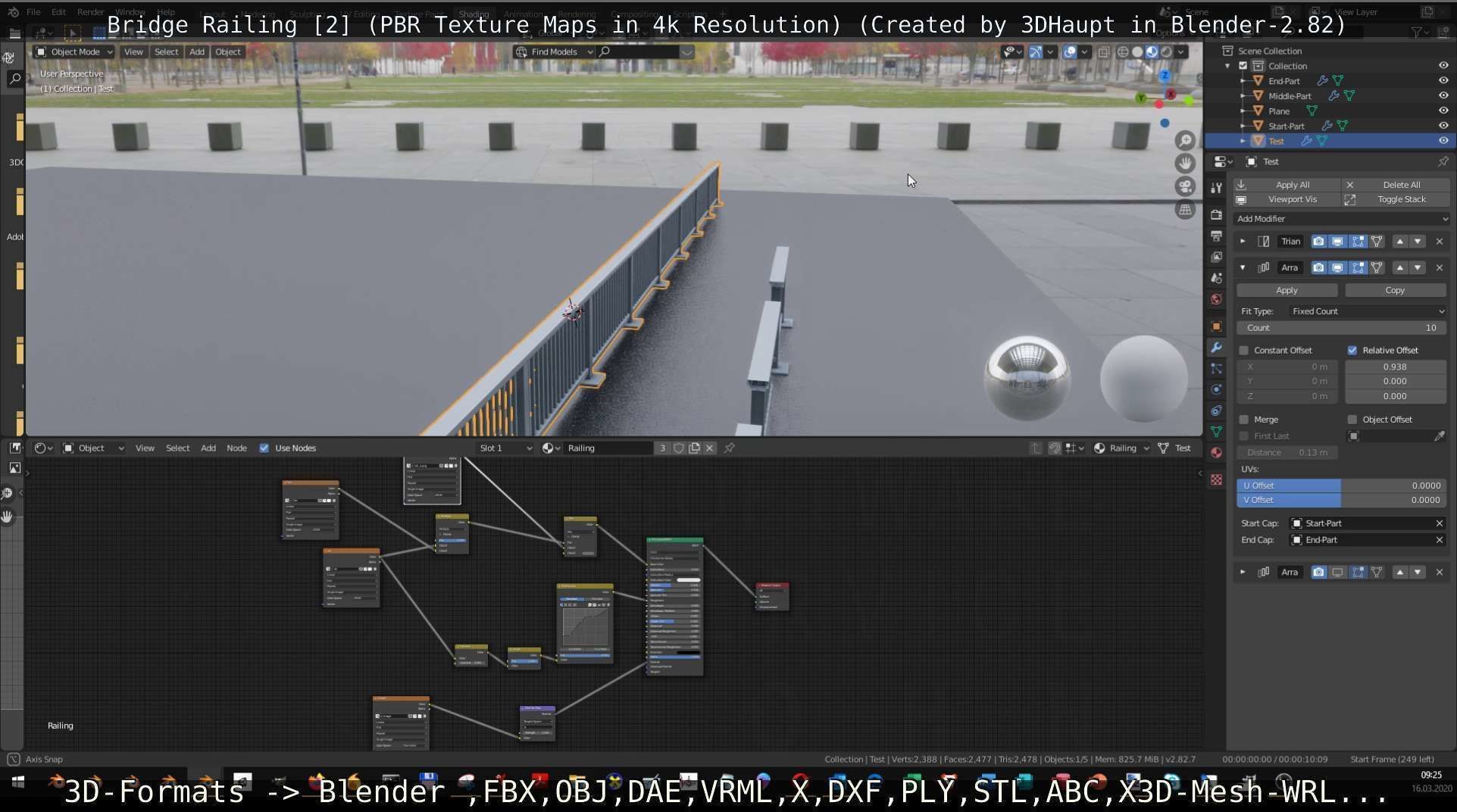Viewport: 1457px width, 812px height.
Task: Hide the Middle-Part object via eye icon
Action: (1443, 96)
